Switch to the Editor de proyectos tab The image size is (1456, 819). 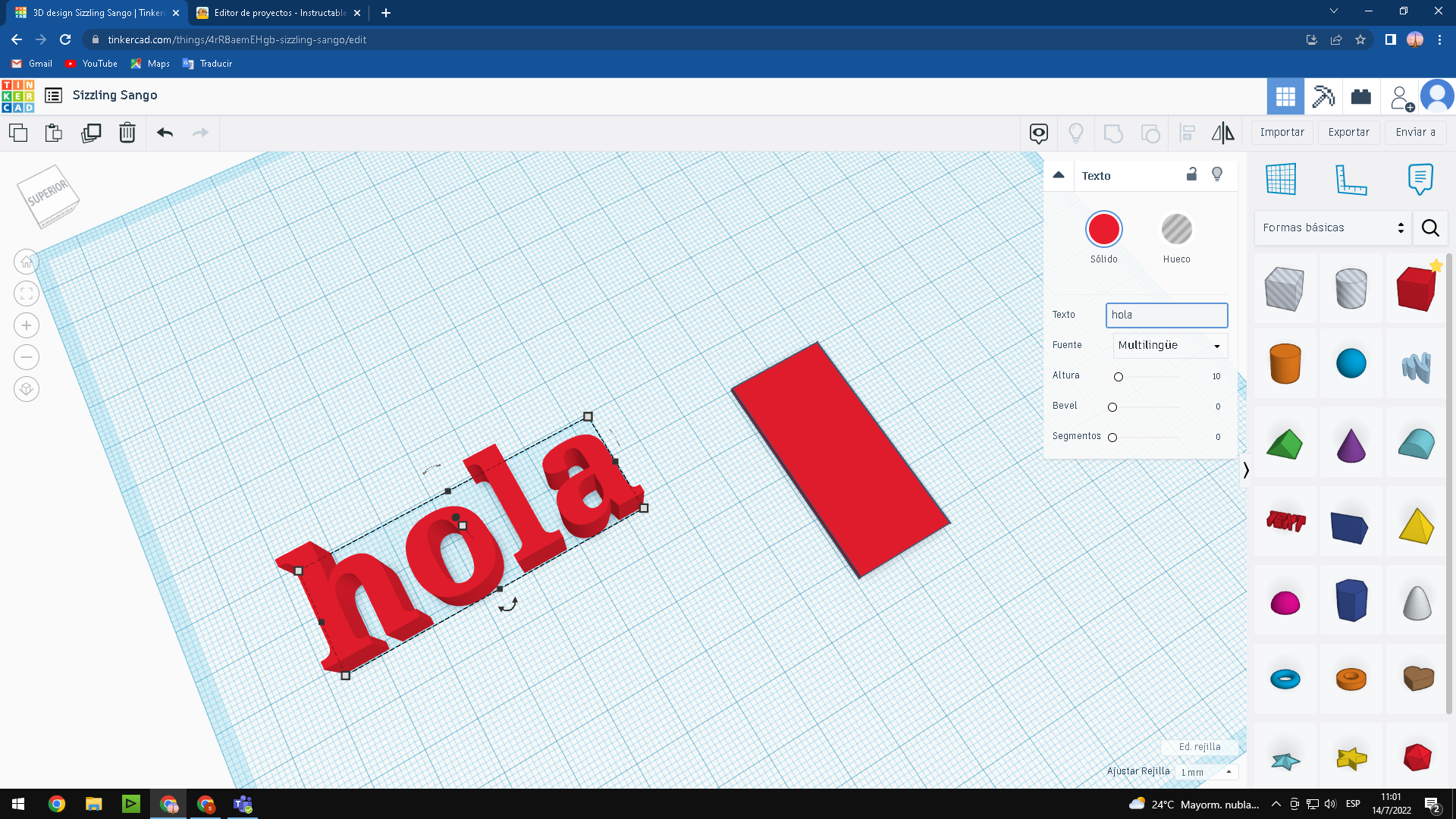(x=278, y=13)
